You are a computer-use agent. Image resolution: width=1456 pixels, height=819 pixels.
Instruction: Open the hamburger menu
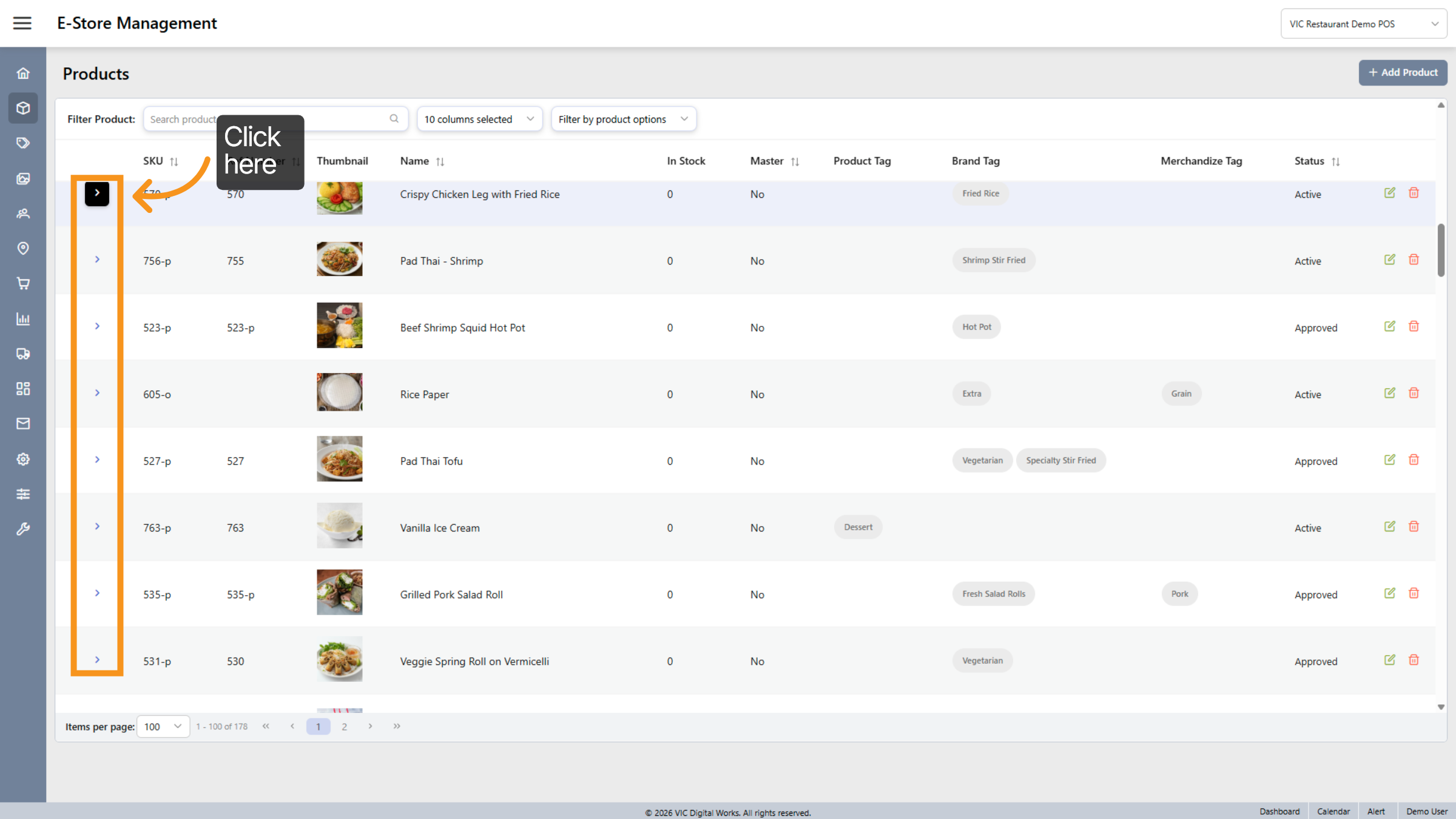(x=22, y=23)
